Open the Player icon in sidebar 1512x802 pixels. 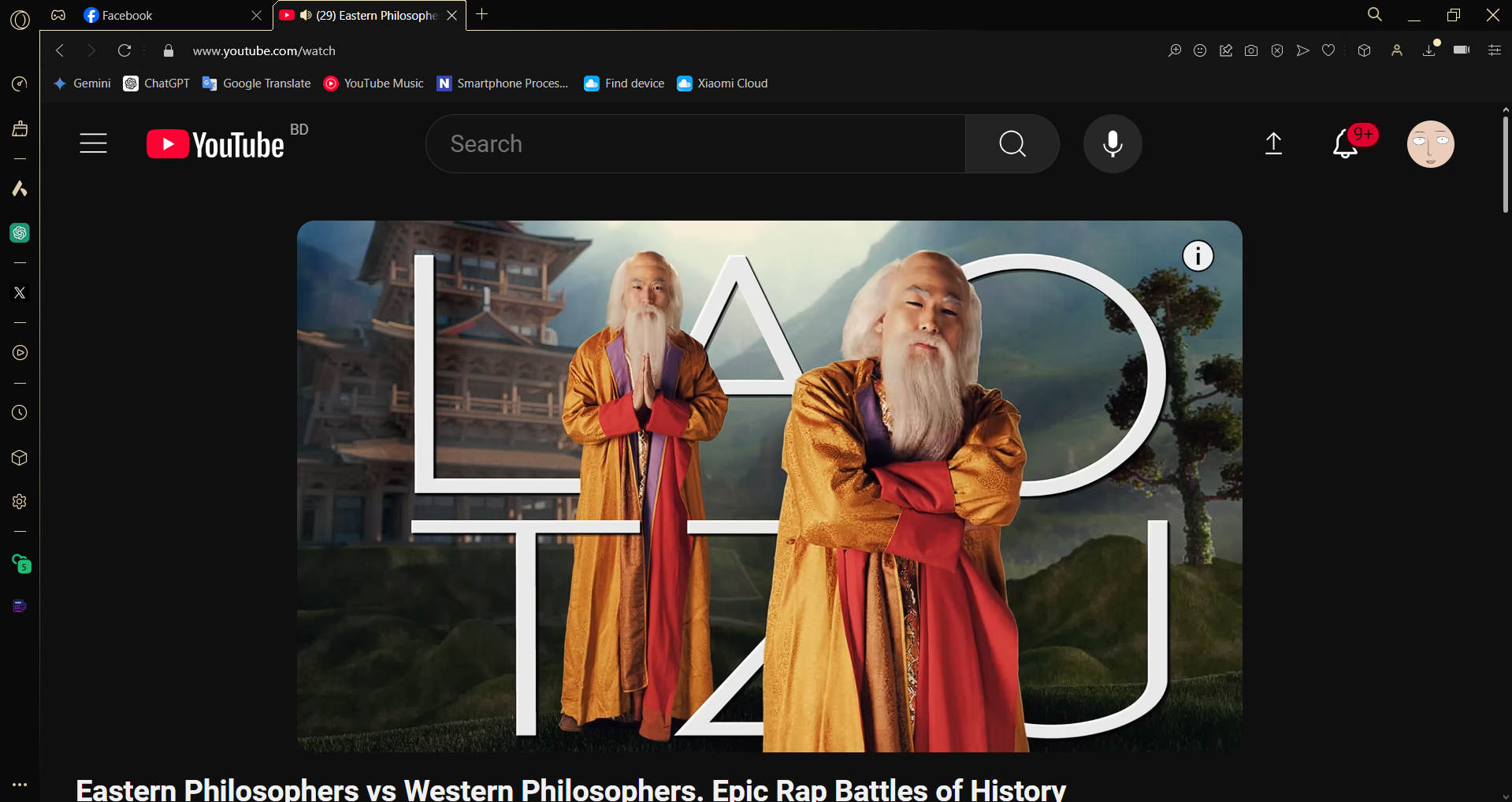pyautogui.click(x=20, y=352)
